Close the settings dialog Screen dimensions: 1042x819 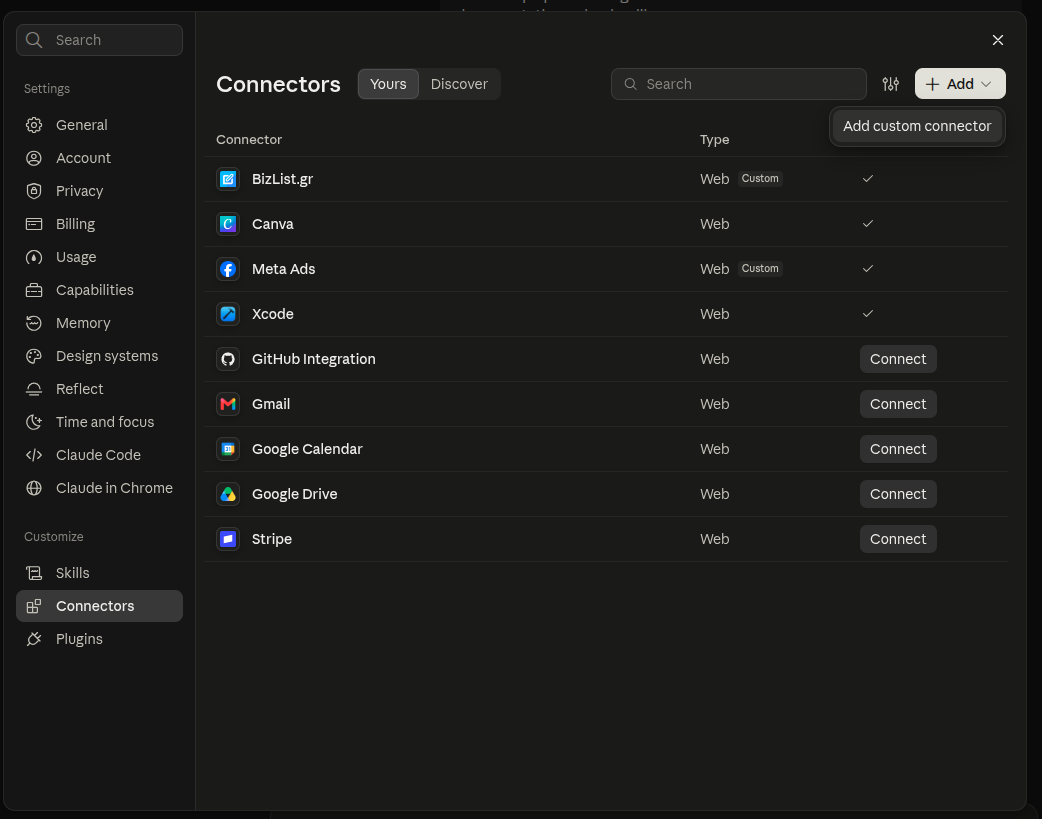[x=997, y=40]
